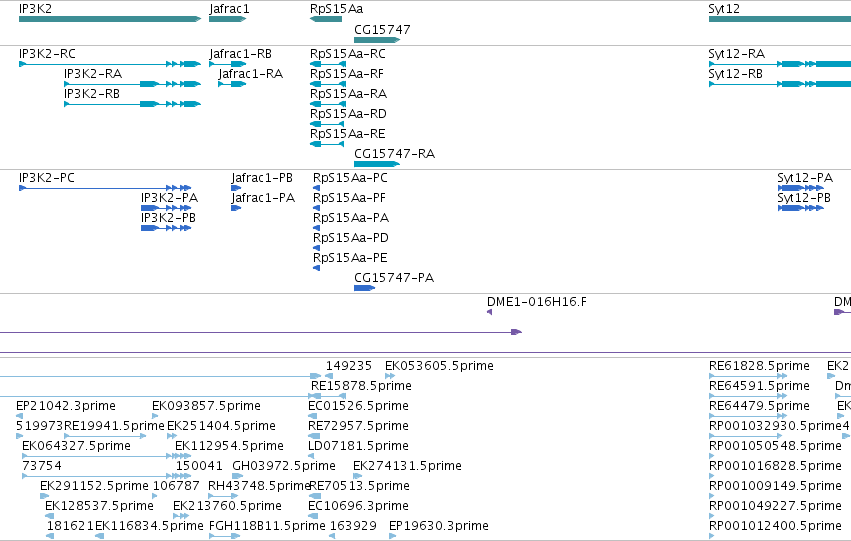Select EST EK291152.5prime

45,496
